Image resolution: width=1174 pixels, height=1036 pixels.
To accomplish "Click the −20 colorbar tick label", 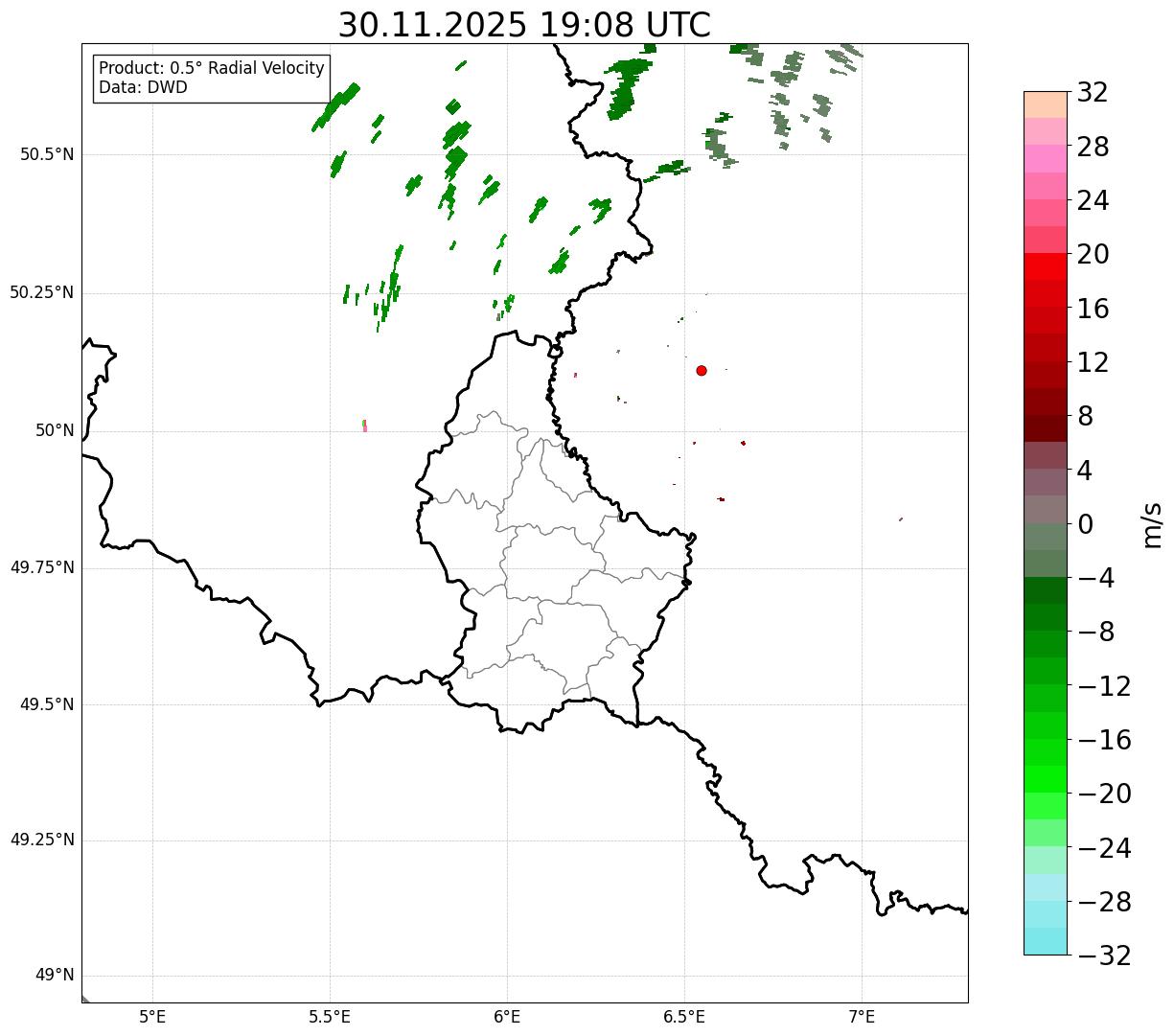I will [1104, 794].
